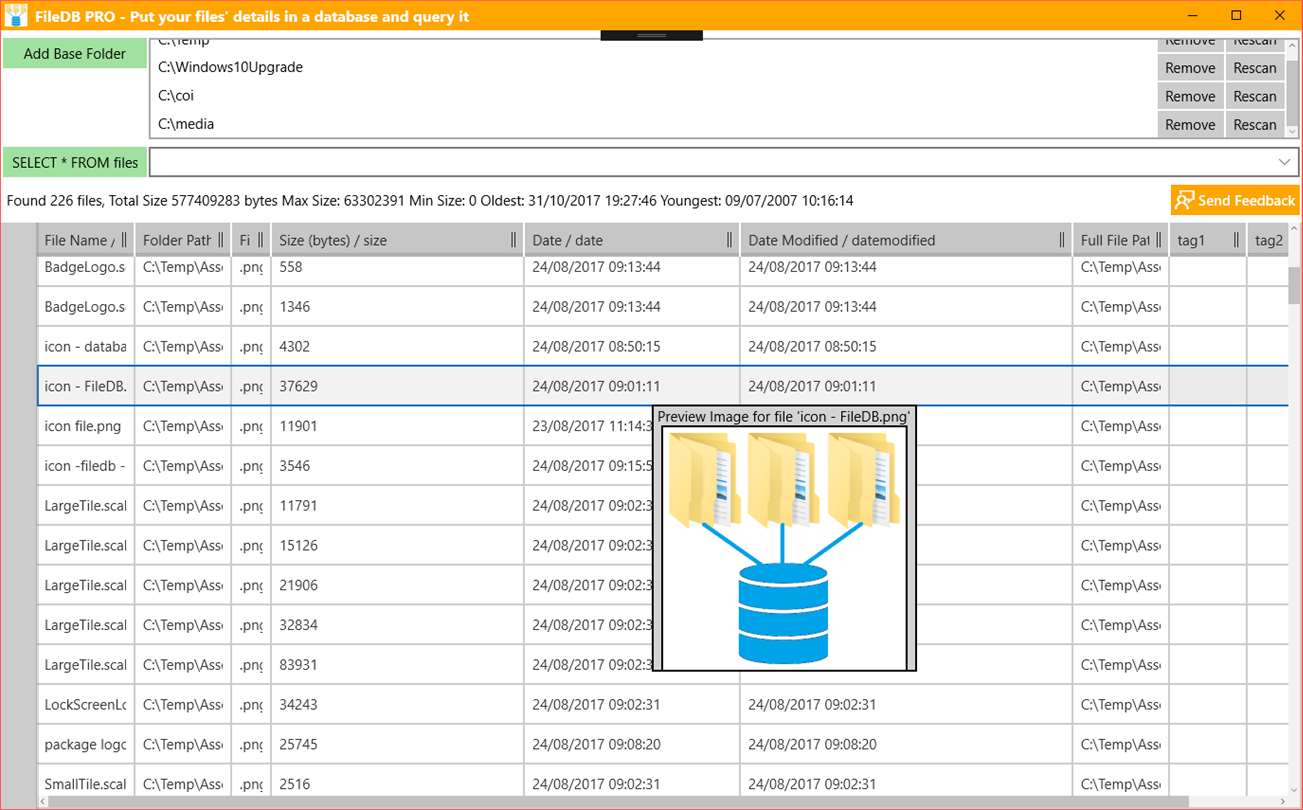Click the feedback person icon on Send Feedback
This screenshot has height=810, width=1303.
tap(1184, 200)
